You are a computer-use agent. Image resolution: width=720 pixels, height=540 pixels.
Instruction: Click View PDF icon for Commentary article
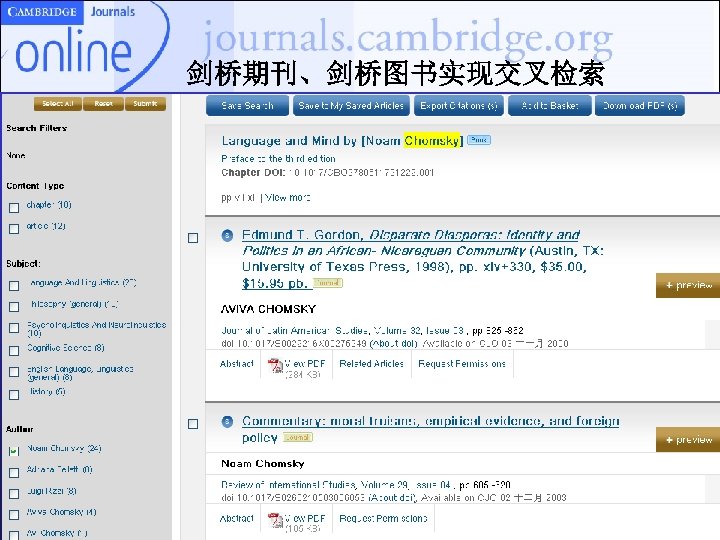275,521
